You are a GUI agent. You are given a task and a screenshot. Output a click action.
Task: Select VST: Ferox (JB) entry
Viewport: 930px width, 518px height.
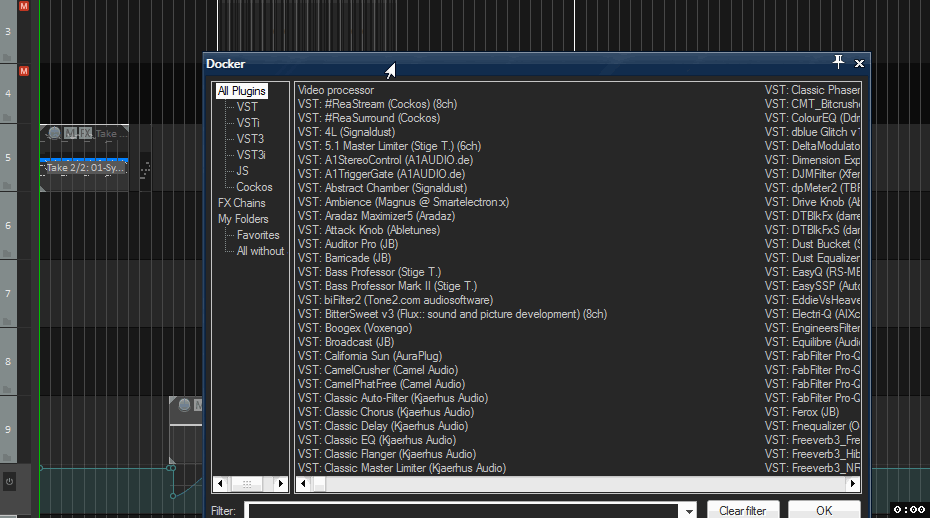802,412
